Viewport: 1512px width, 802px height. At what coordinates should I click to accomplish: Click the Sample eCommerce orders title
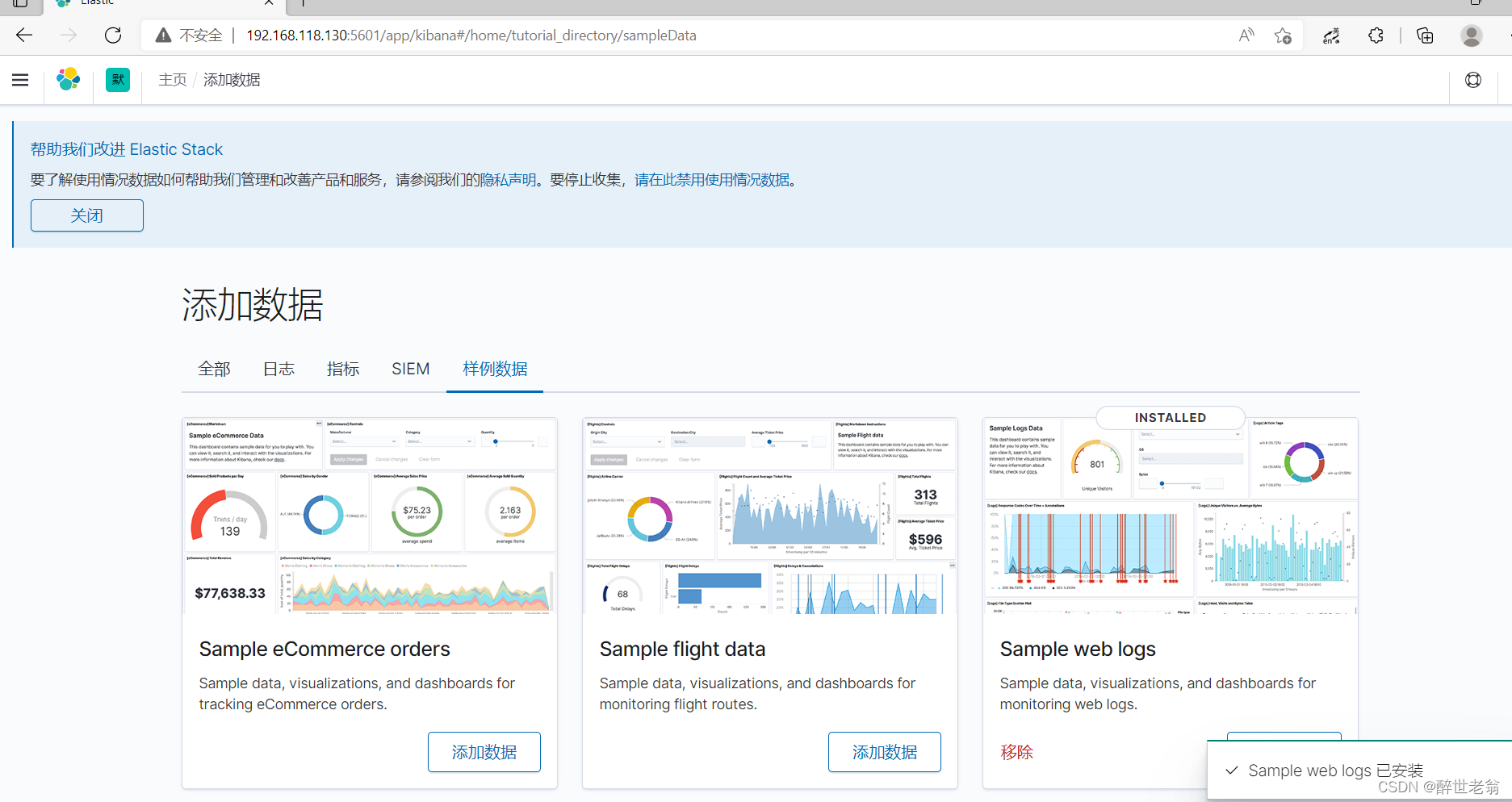pos(325,649)
